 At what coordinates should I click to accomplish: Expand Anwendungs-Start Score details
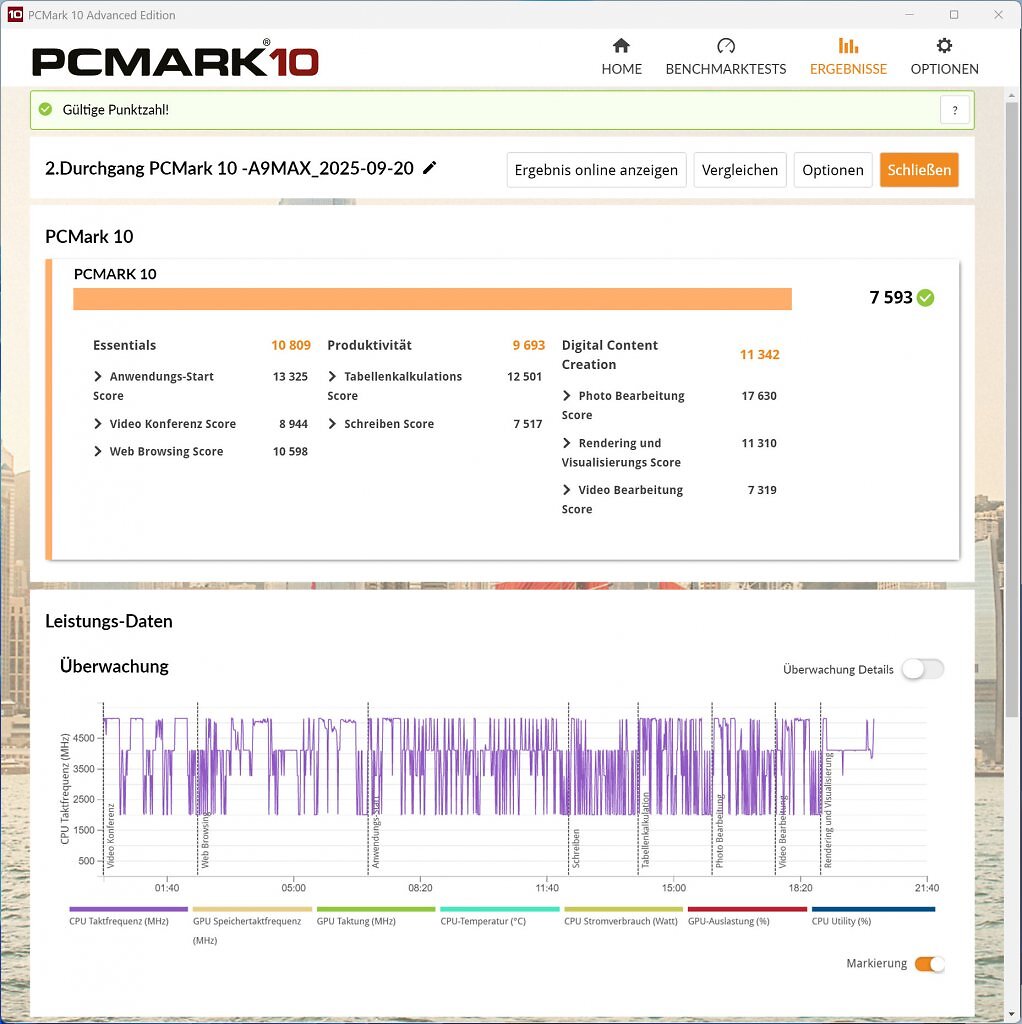point(98,376)
